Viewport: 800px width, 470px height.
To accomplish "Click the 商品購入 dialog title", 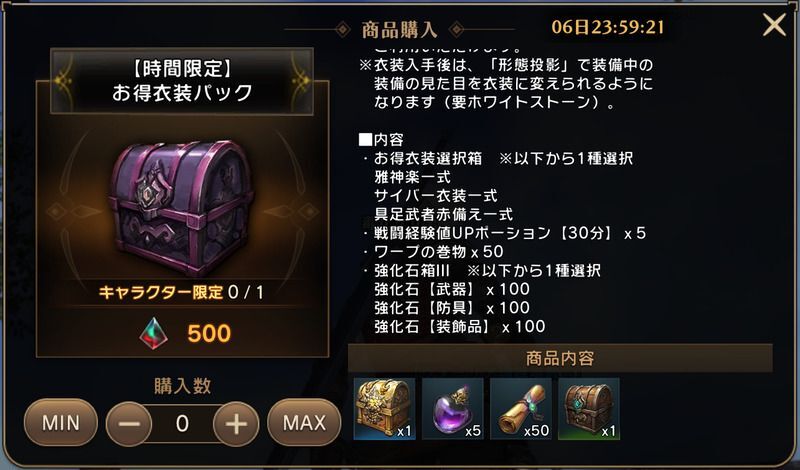I will click(399, 30).
